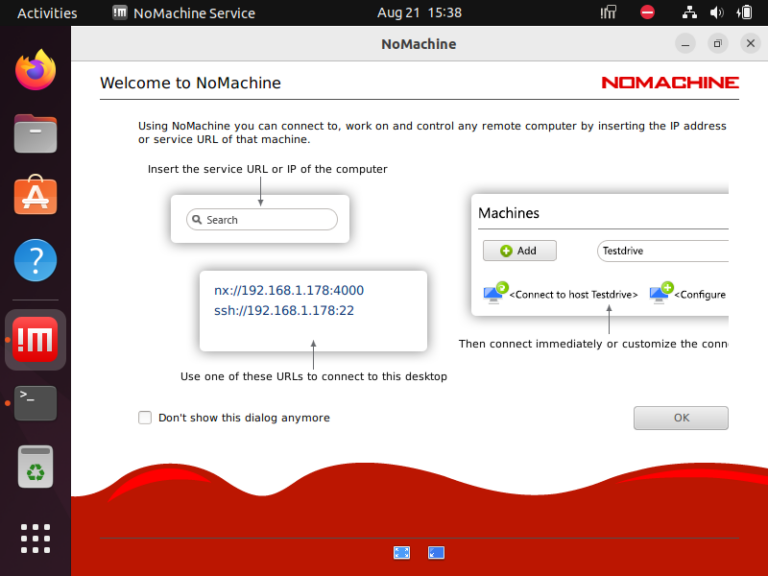Click the Search field in illustration
This screenshot has height=576, width=768.
click(262, 219)
